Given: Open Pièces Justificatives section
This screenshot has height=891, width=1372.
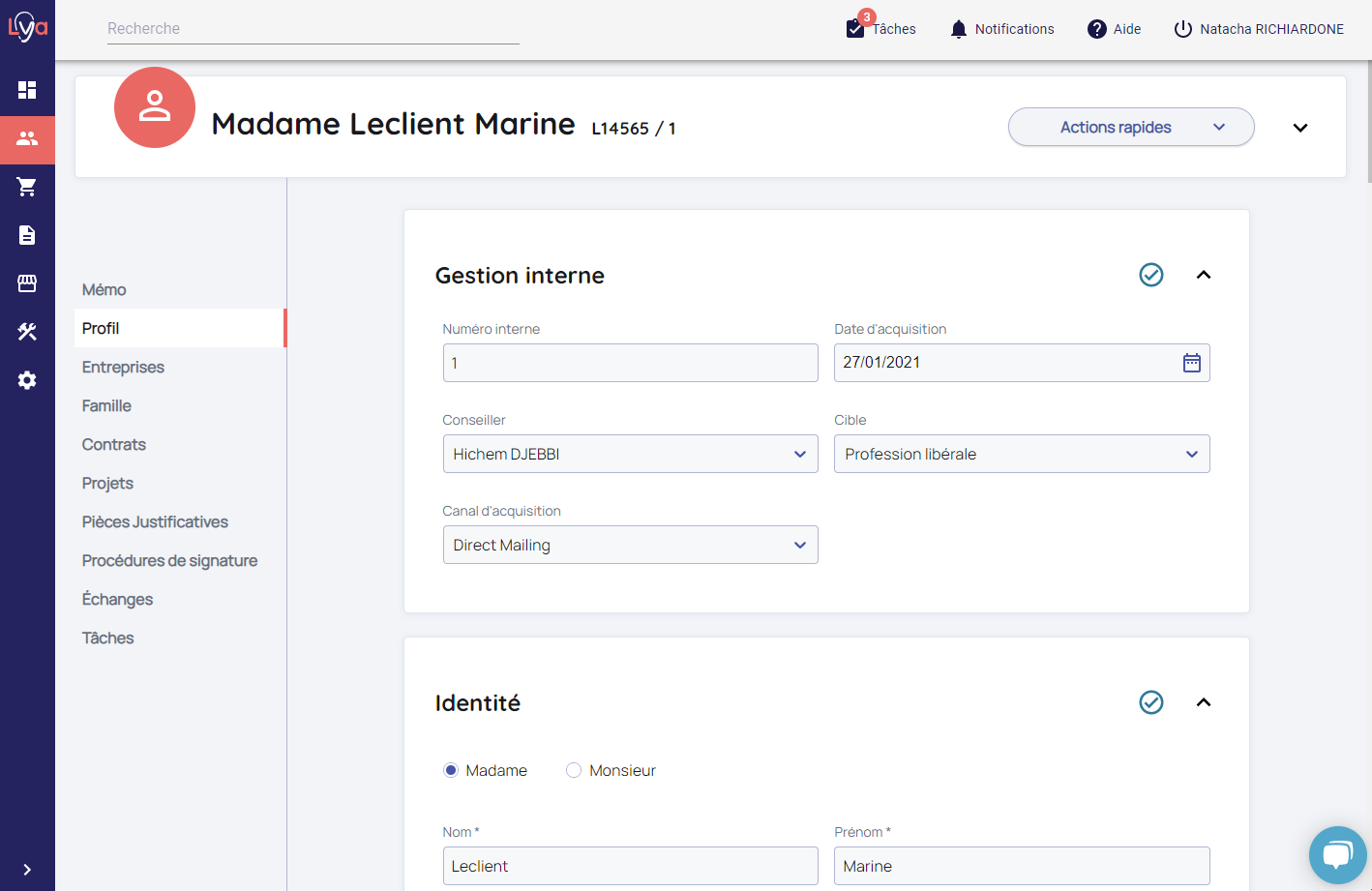Looking at the screenshot, I should coord(155,521).
